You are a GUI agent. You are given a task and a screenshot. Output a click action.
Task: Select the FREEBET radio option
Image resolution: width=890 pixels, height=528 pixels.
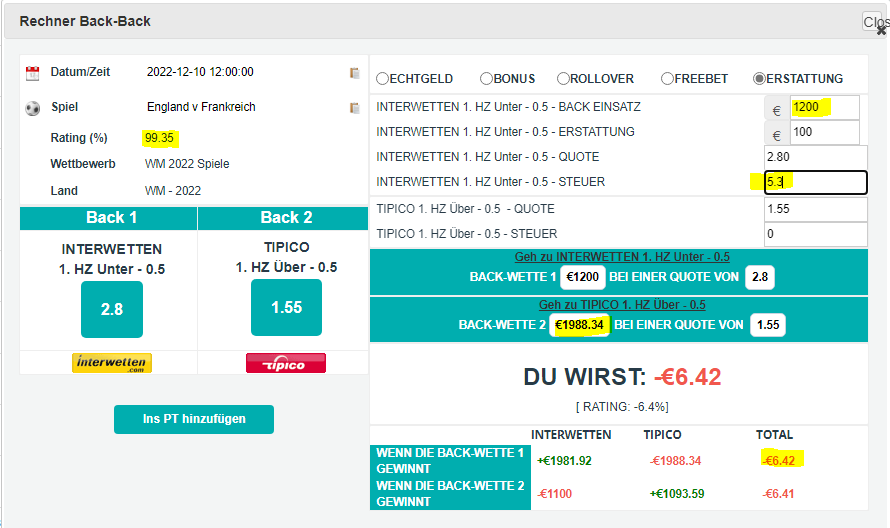(667, 79)
